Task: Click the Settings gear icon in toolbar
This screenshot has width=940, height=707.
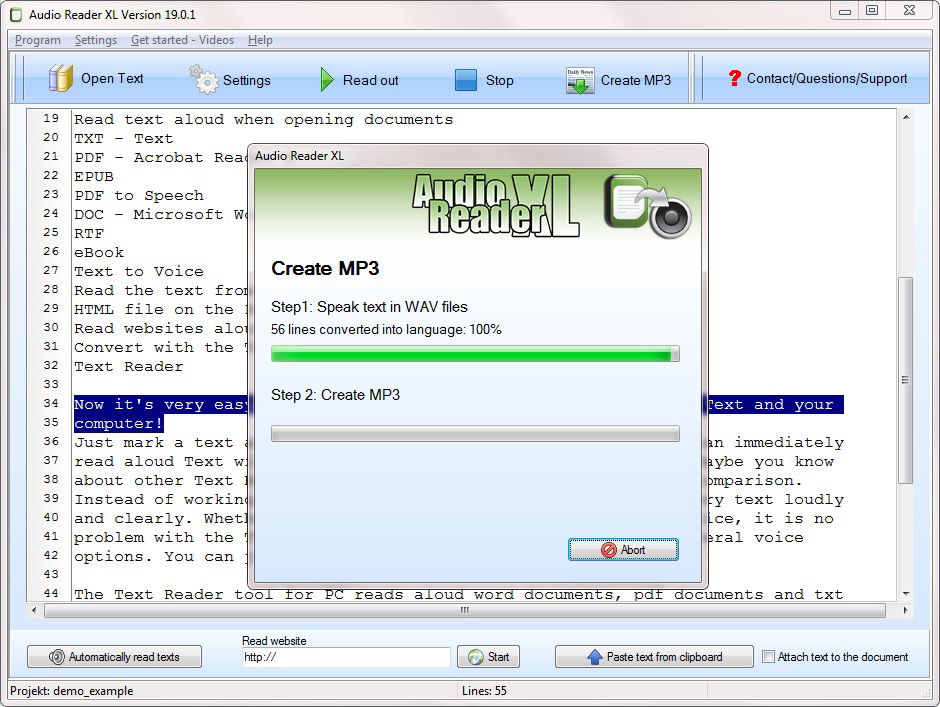Action: tap(204, 80)
